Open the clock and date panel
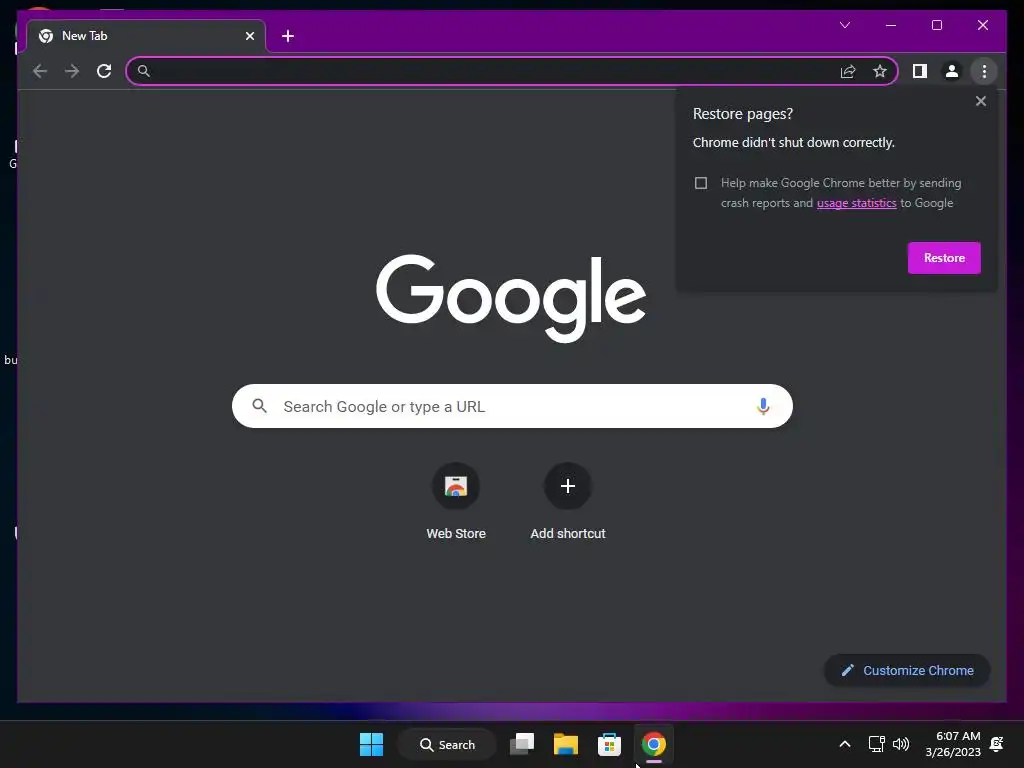Image resolution: width=1024 pixels, height=768 pixels. 953,744
